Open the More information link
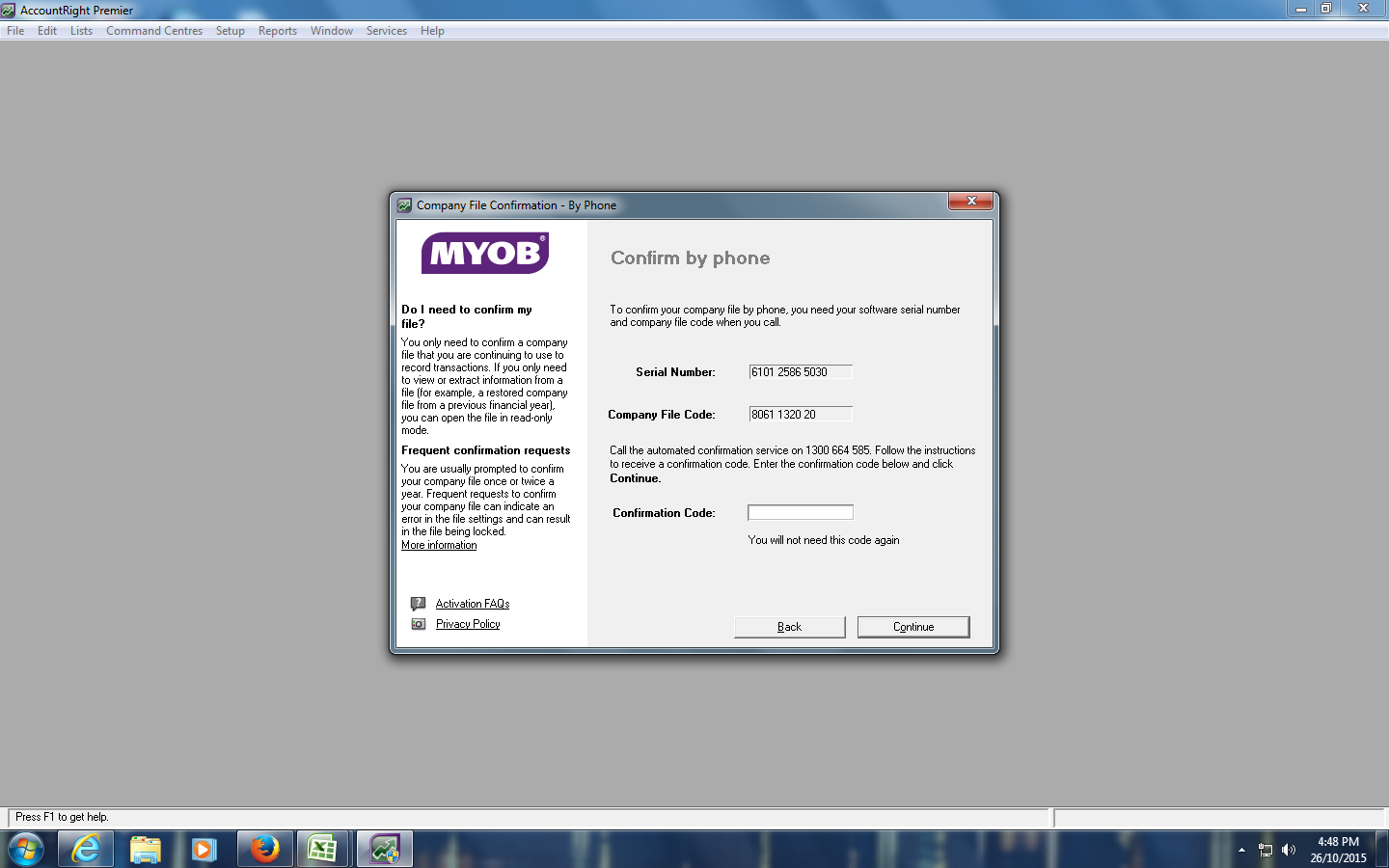 click(439, 545)
